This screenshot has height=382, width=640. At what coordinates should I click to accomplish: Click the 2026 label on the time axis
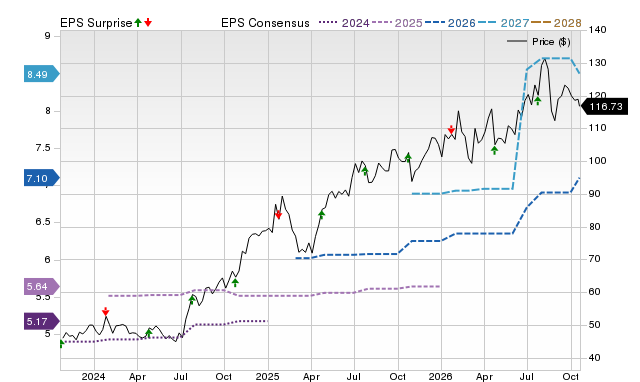[440, 376]
